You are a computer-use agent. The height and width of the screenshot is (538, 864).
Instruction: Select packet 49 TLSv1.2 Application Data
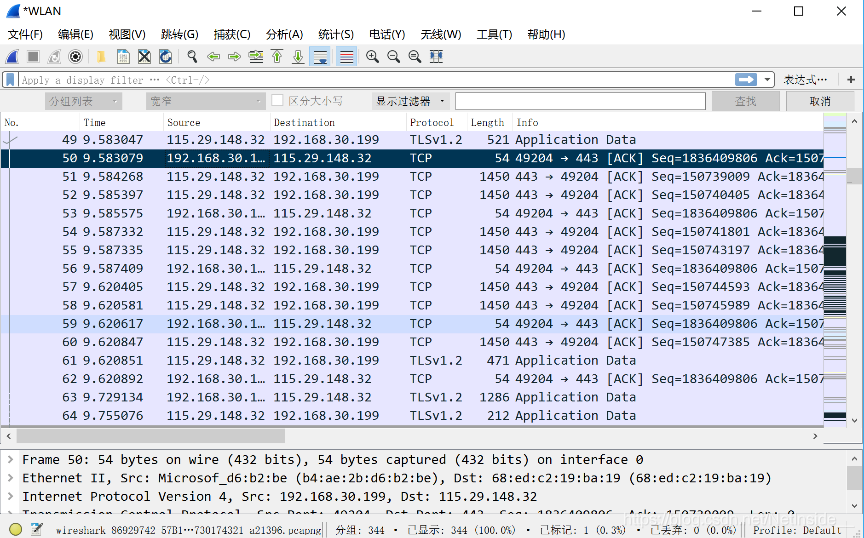pos(412,140)
